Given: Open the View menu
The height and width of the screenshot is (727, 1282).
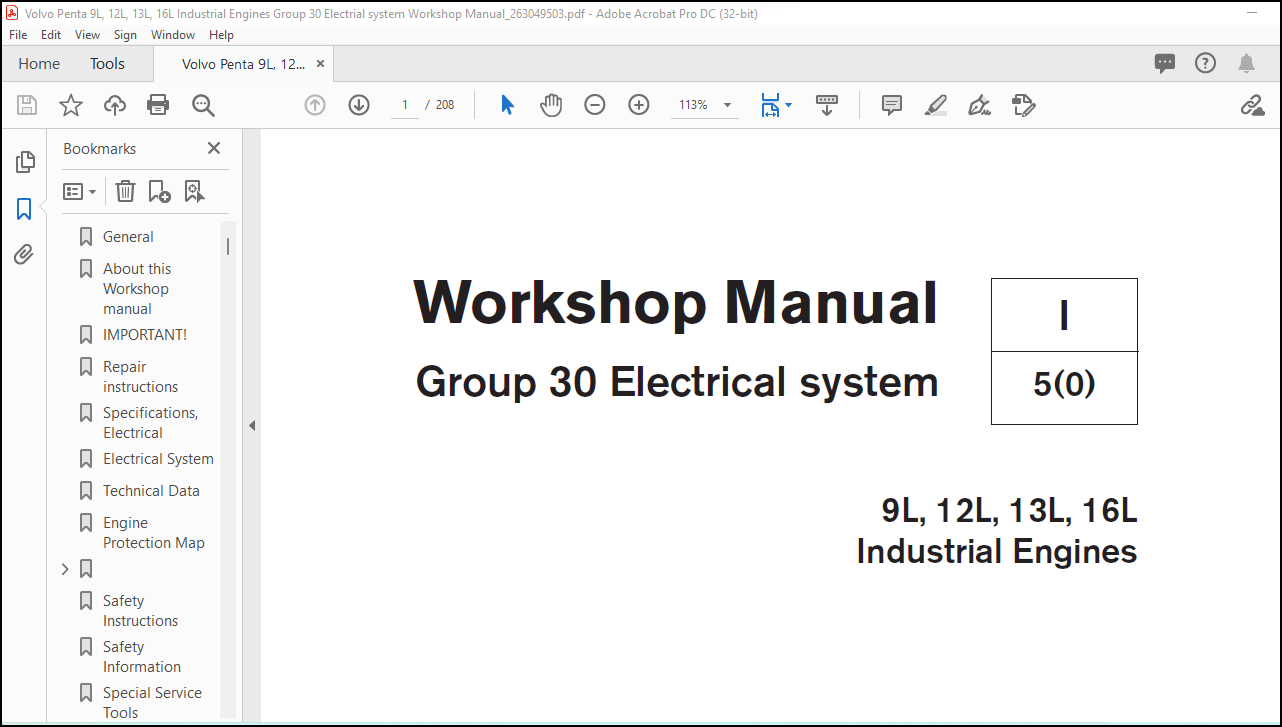Looking at the screenshot, I should [x=88, y=34].
